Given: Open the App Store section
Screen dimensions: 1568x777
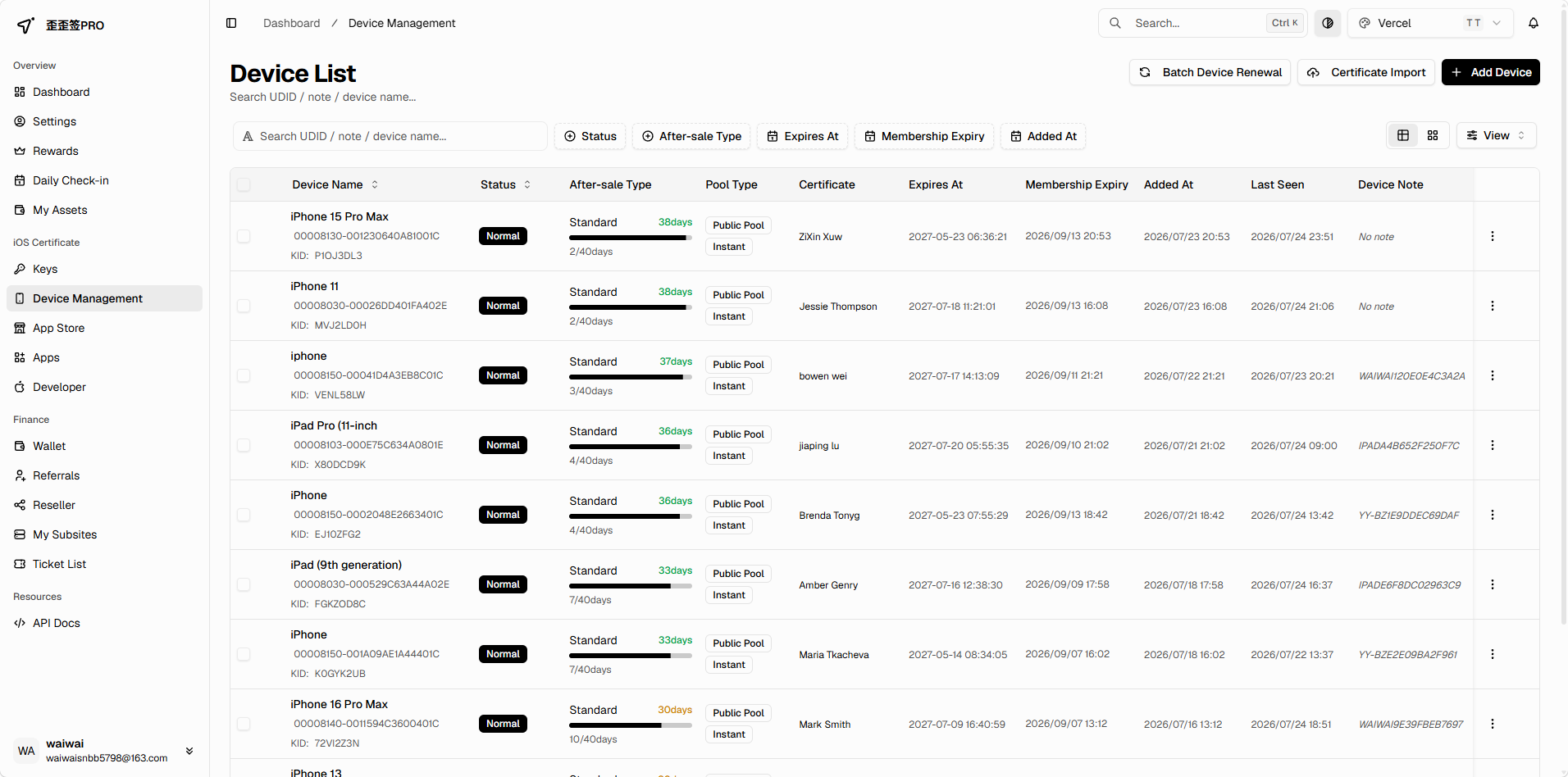Looking at the screenshot, I should pyautogui.click(x=105, y=328).
